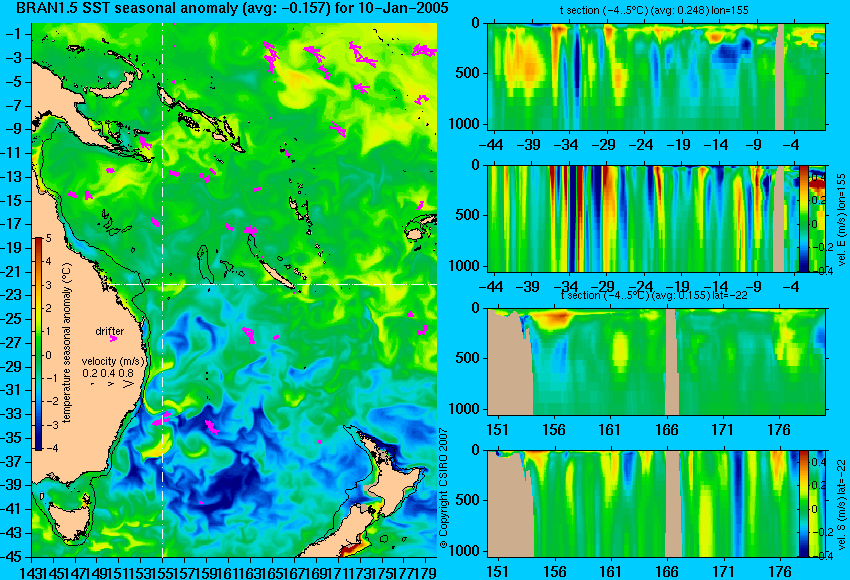Select the temperature section panel at lon=155
Screen dimensions: 850x580
pos(656,76)
